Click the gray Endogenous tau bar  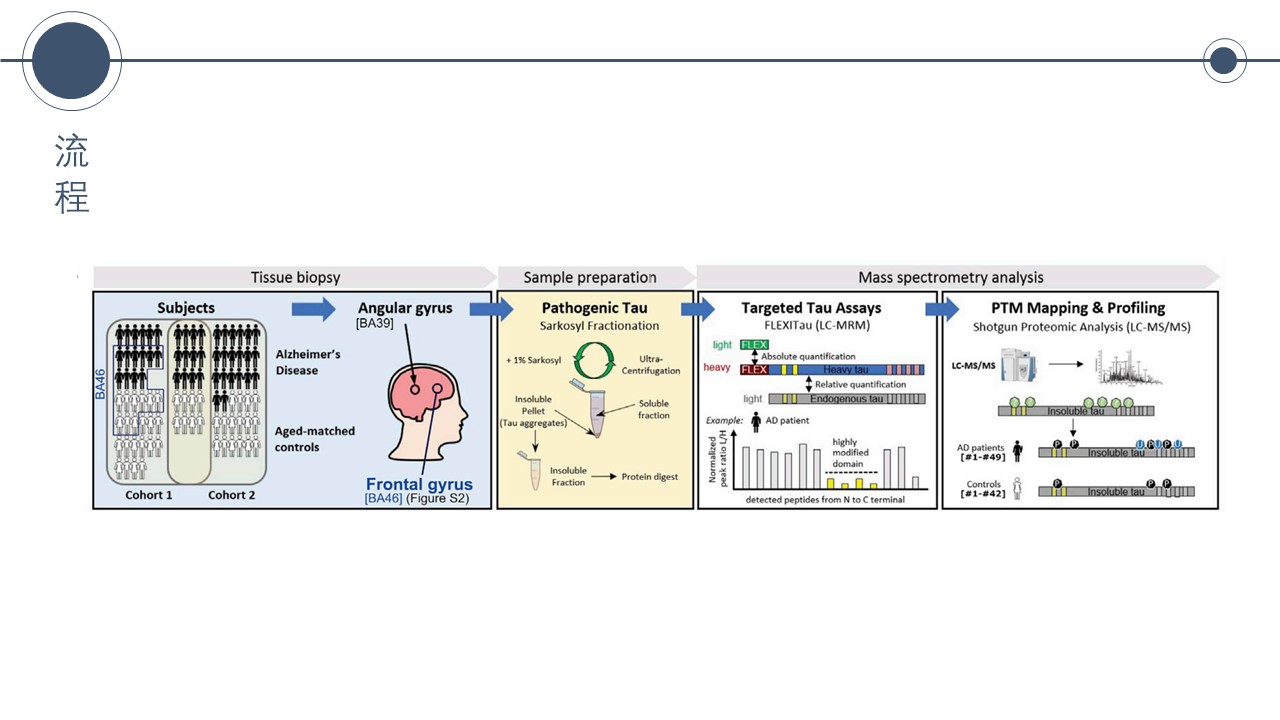pyautogui.click(x=848, y=398)
